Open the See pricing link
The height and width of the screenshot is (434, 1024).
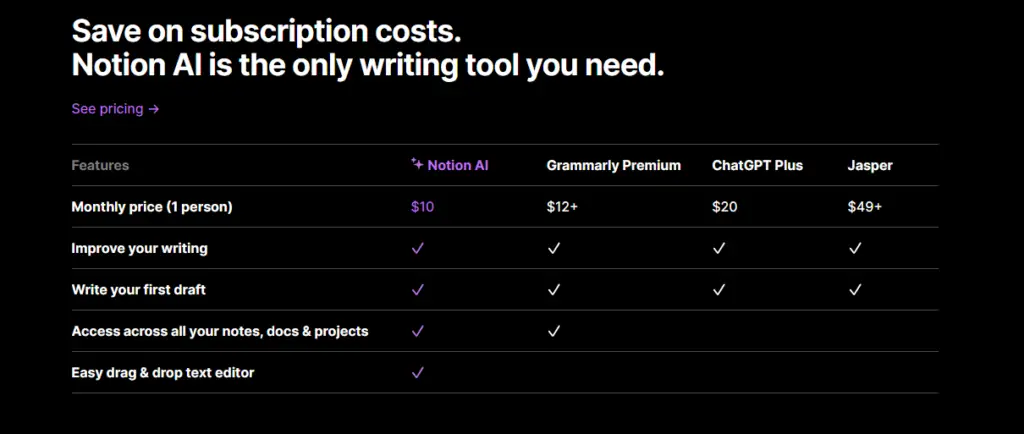click(x=116, y=109)
